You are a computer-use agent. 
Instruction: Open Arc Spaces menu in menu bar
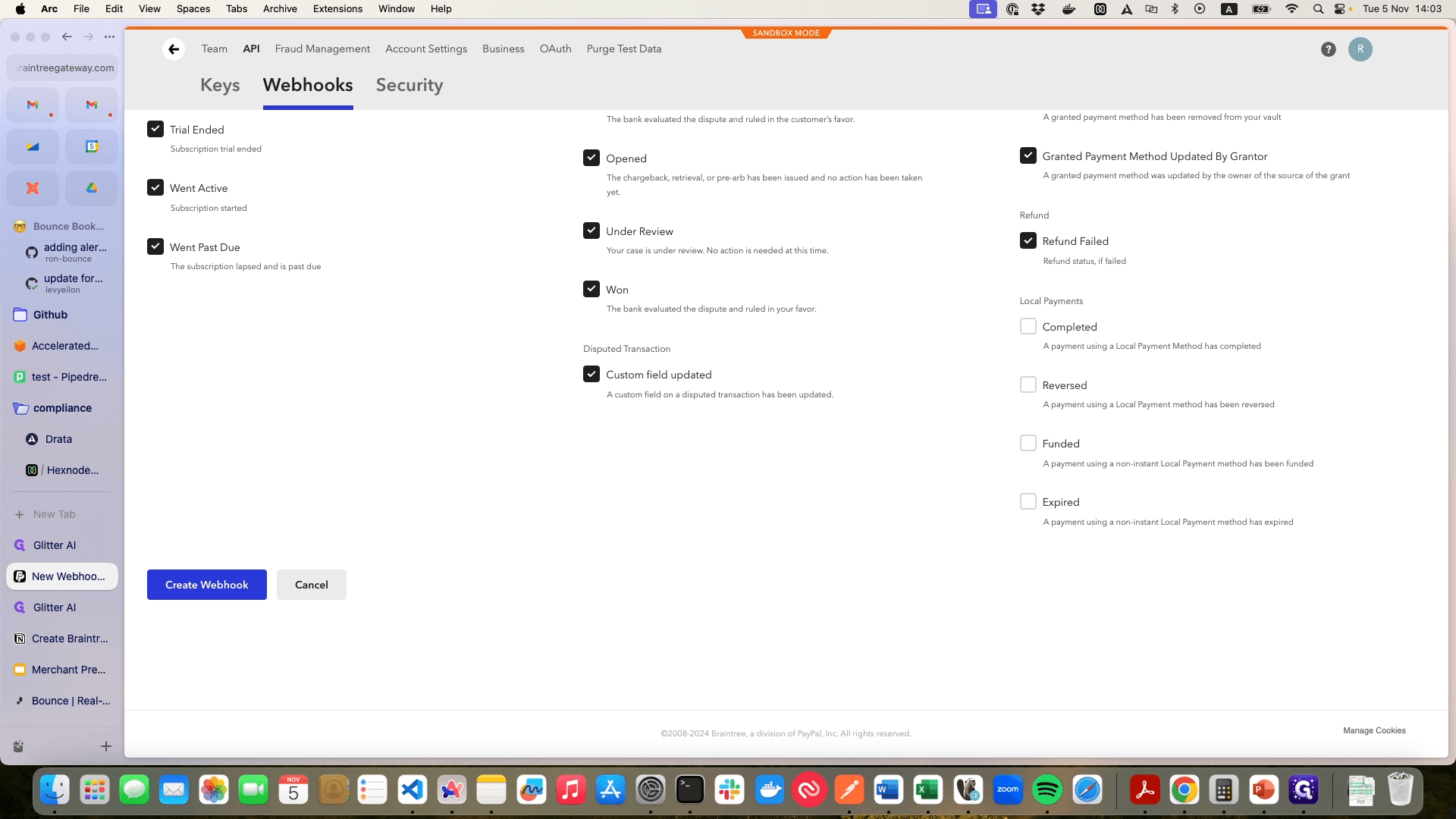(x=193, y=9)
